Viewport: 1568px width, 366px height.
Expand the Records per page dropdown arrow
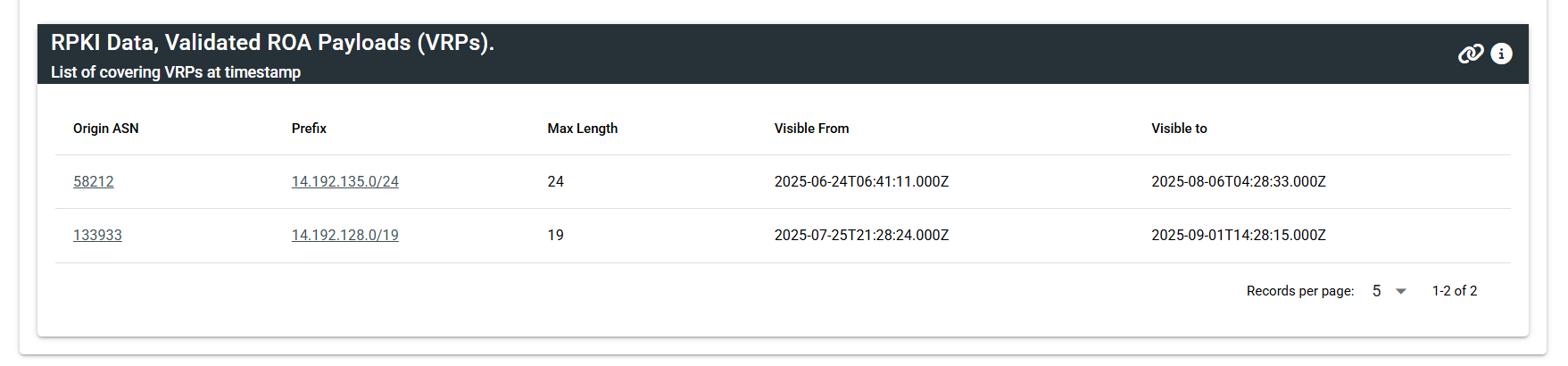(x=1401, y=291)
